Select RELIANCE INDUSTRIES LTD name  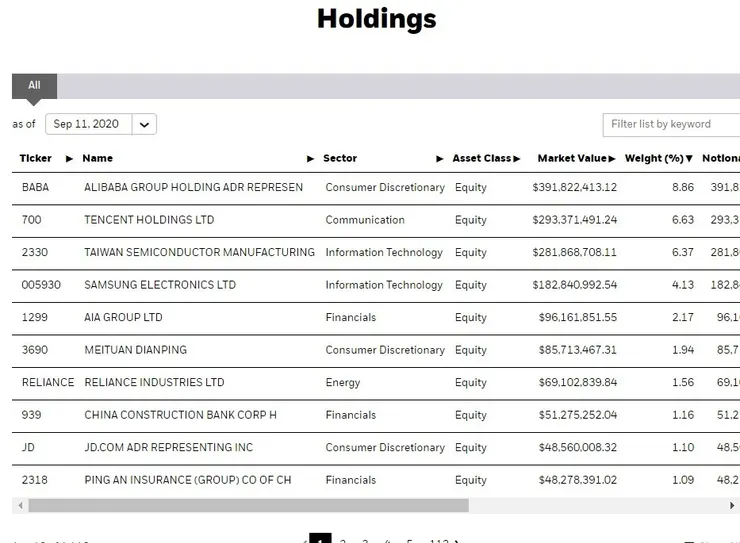tap(154, 383)
